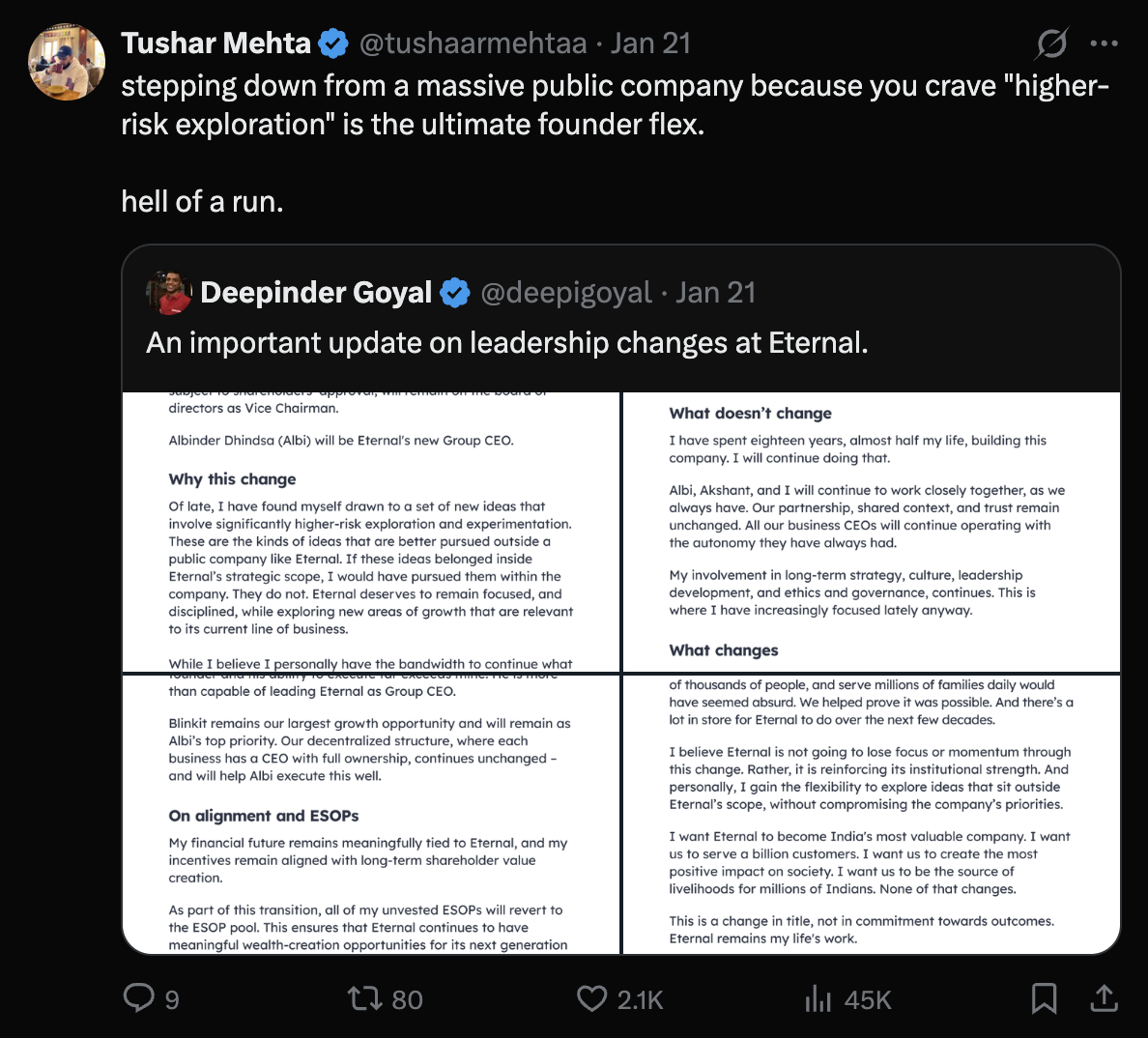Image resolution: width=1148 pixels, height=1038 pixels.
Task: Open the 'Why this change' document image
Action: pyautogui.click(x=371, y=533)
